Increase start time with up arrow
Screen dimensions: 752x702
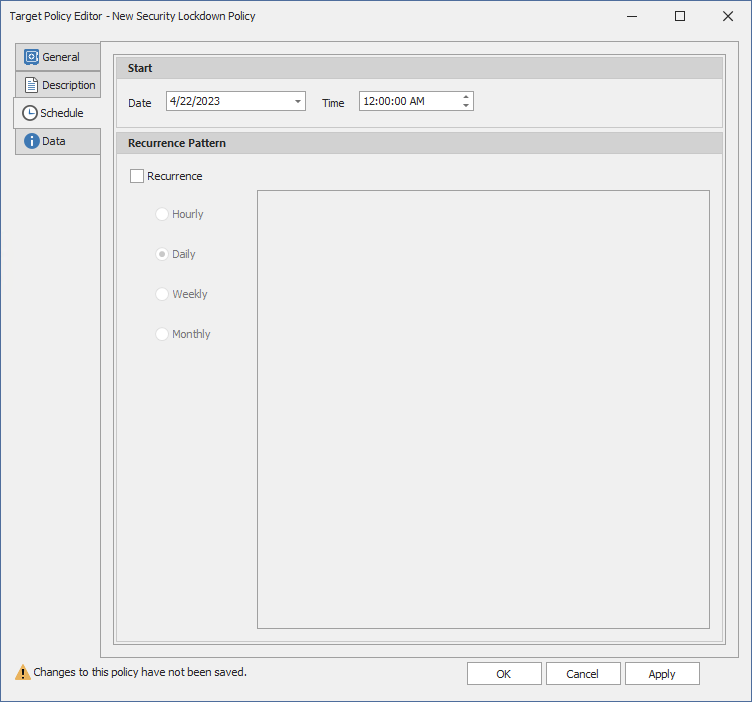466,97
